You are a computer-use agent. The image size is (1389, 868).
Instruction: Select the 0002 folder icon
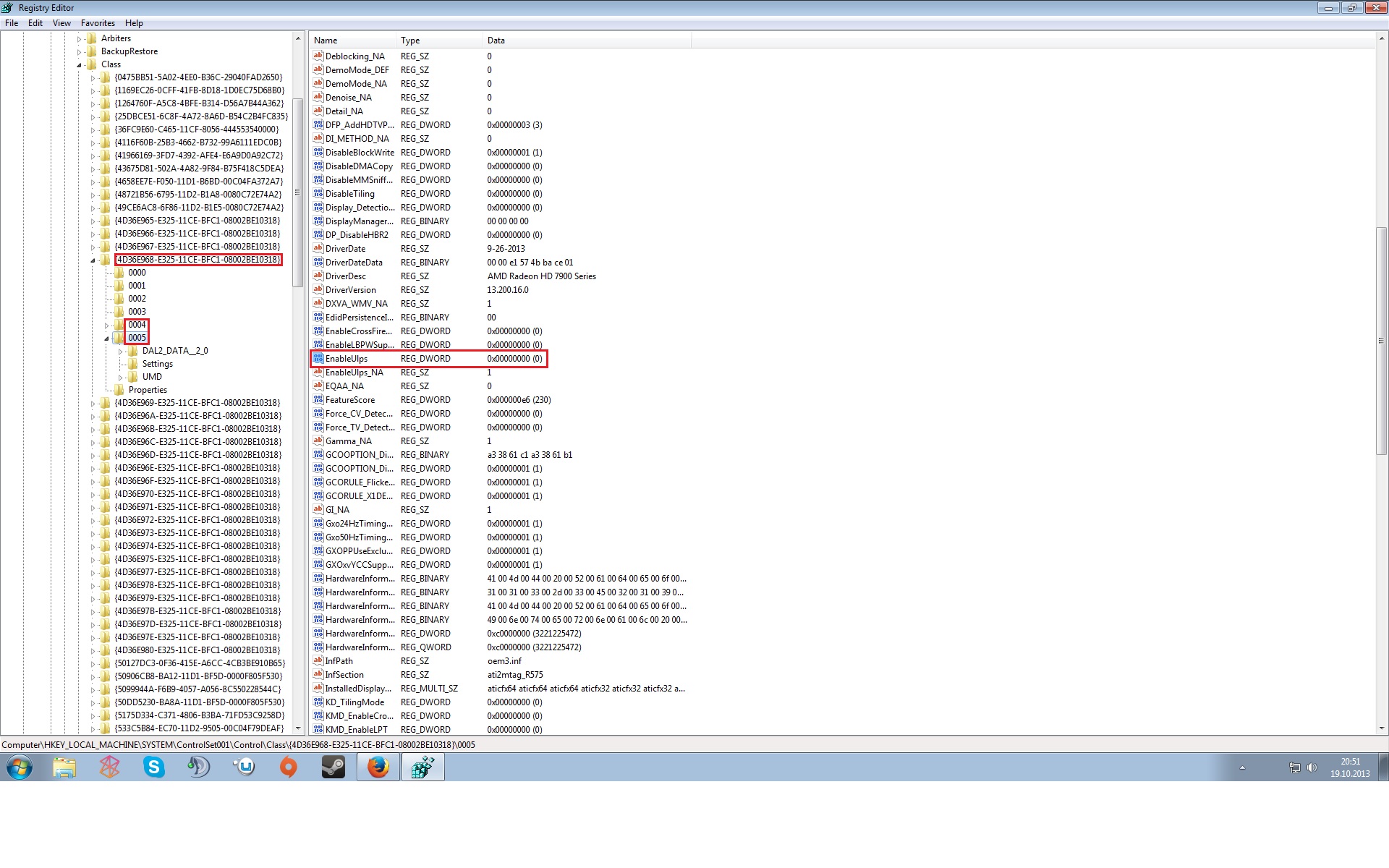click(119, 299)
